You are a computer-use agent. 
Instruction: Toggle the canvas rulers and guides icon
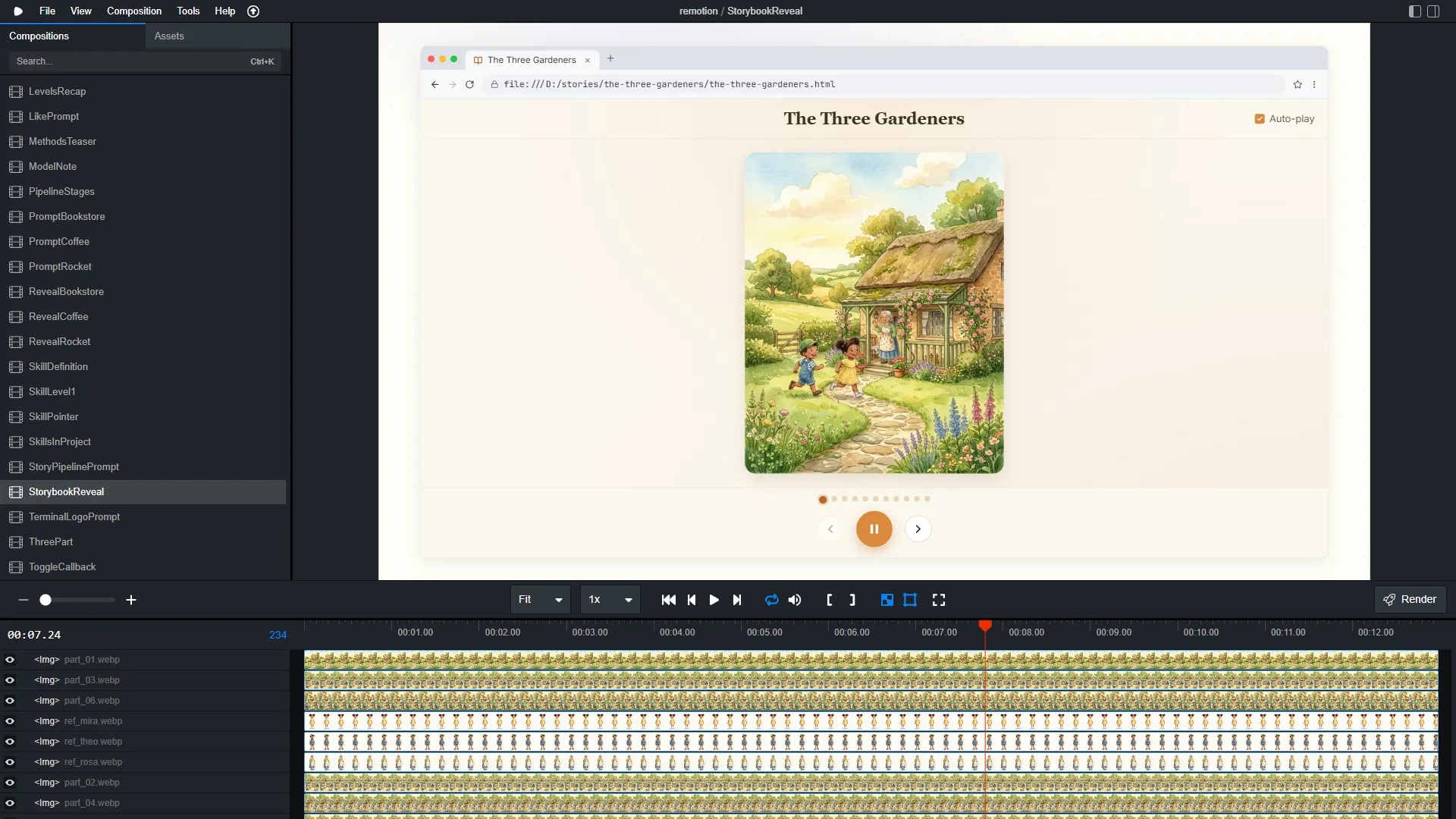click(910, 600)
